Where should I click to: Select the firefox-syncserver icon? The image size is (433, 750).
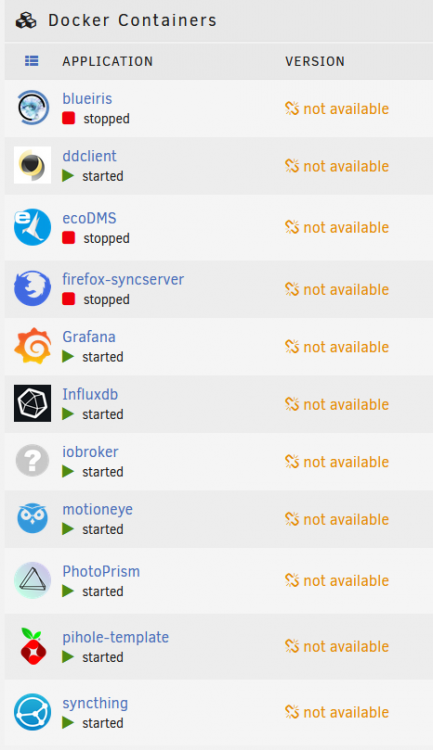pos(33,288)
